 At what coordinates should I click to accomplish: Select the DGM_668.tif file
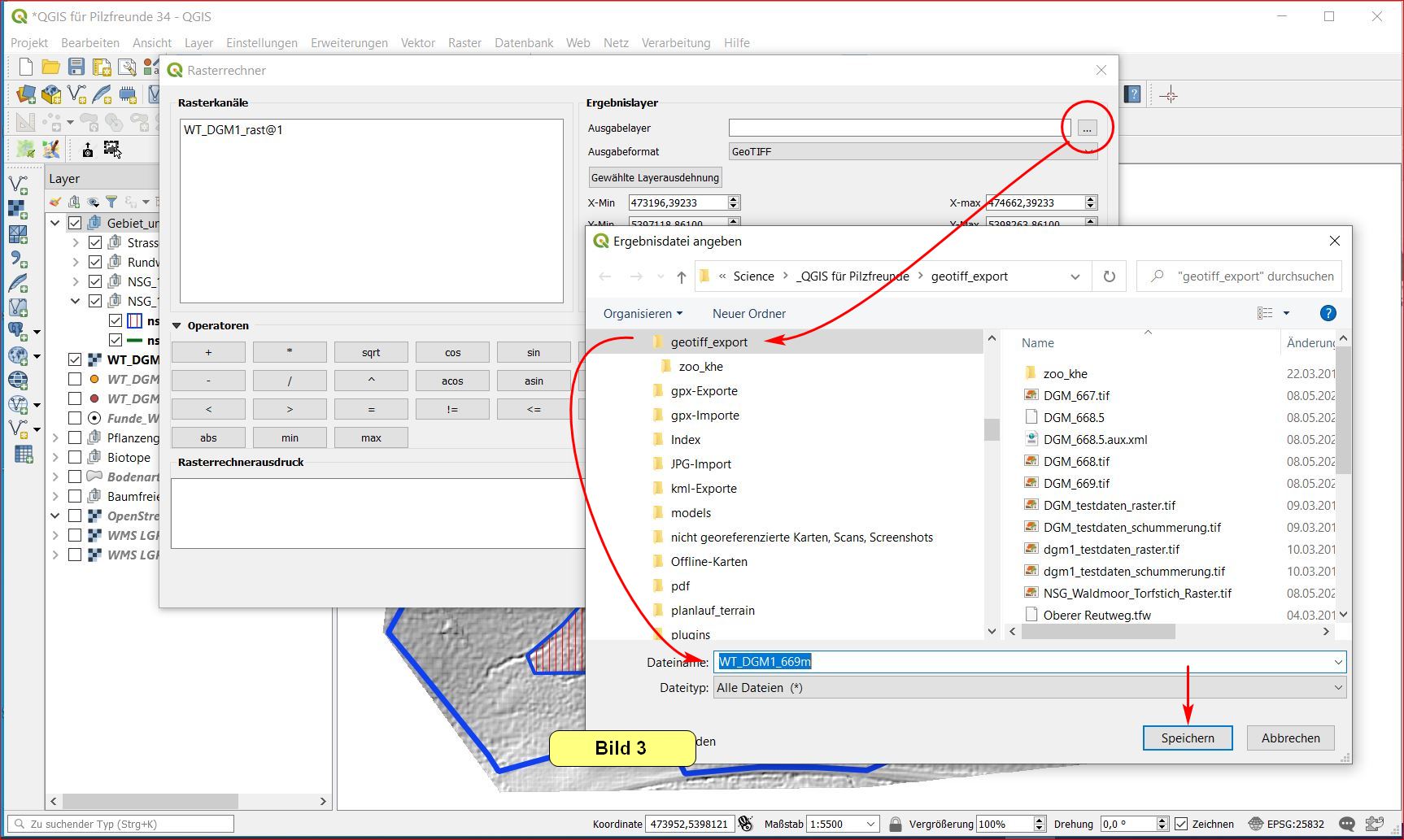1076,461
